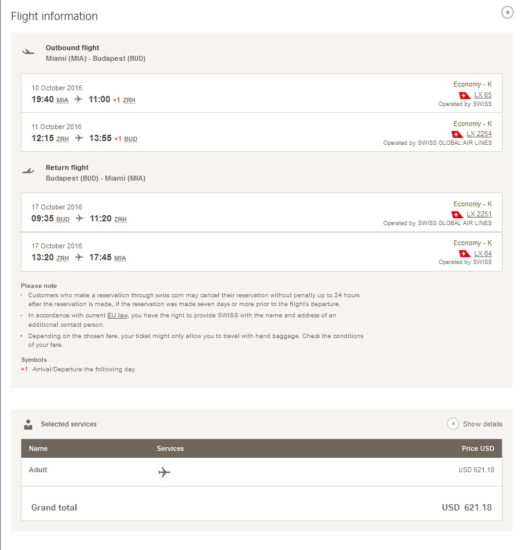Screen dimensions: 522x550
Task: Click the return flight landing plane icon
Action: (28, 171)
